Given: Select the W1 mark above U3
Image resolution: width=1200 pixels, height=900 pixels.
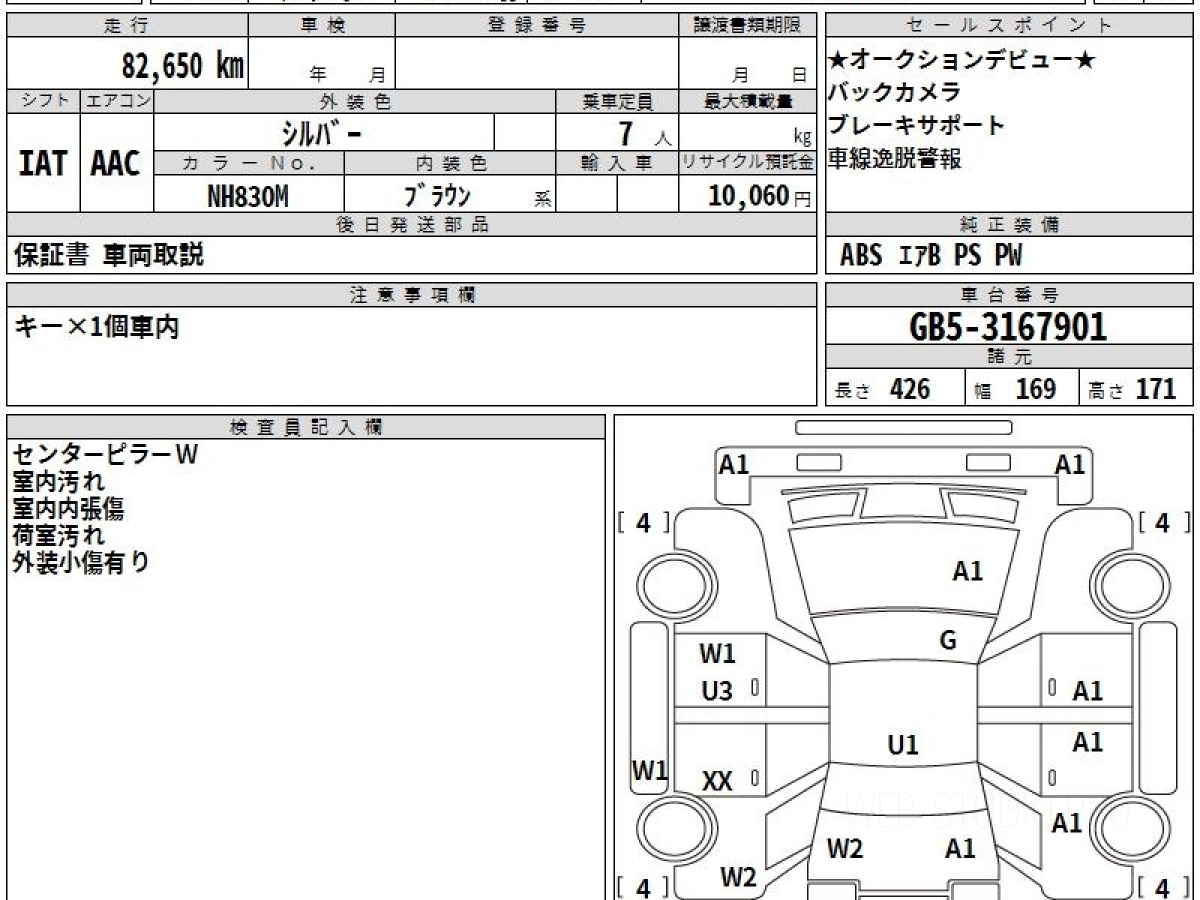Looking at the screenshot, I should (x=717, y=654).
